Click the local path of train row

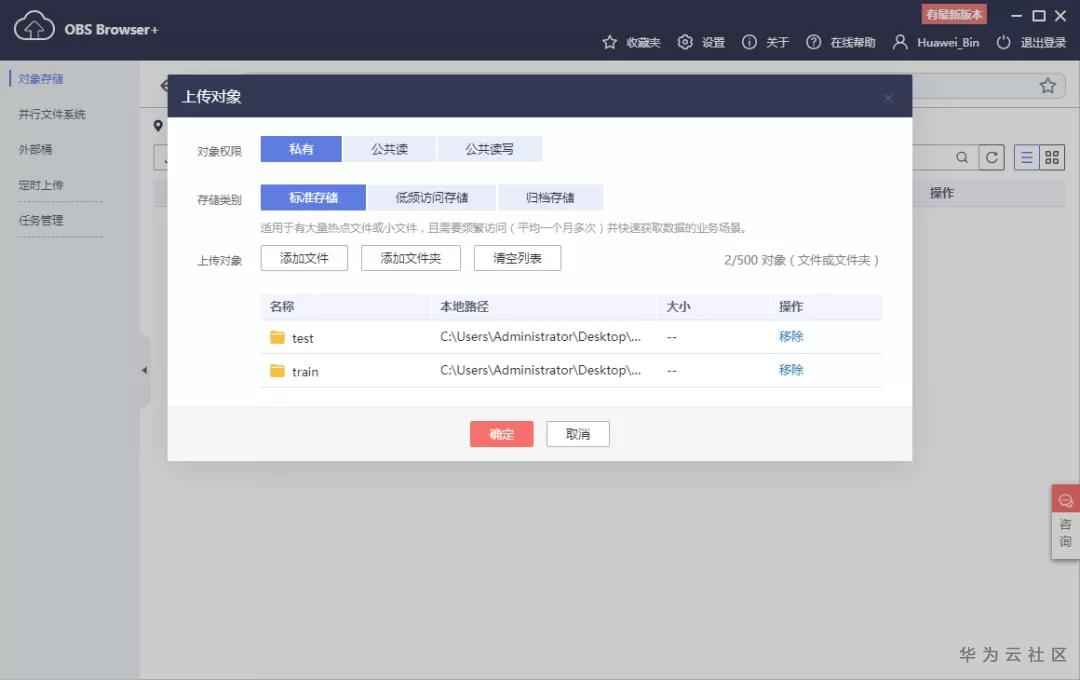(x=541, y=370)
